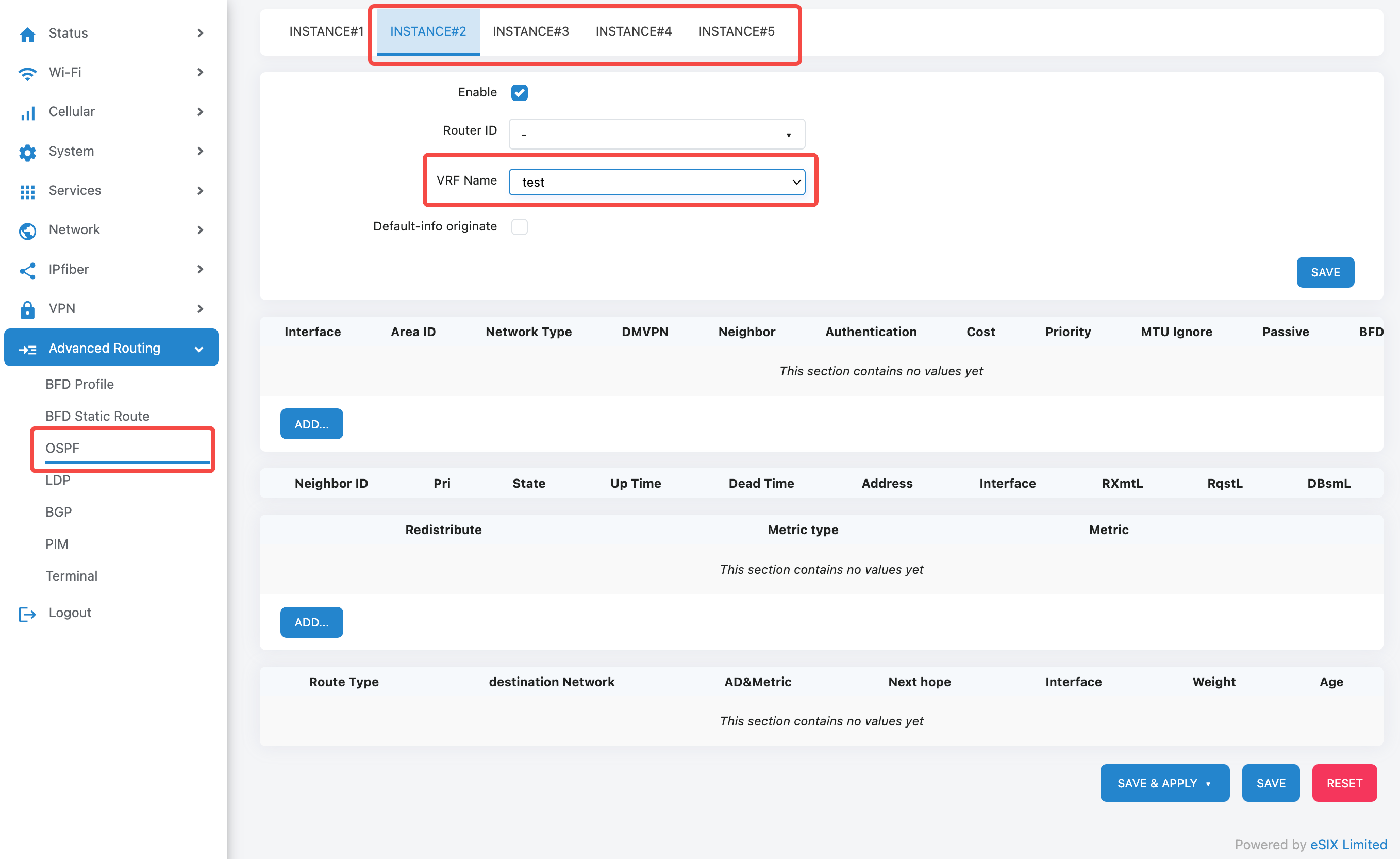The width and height of the screenshot is (1400, 859).
Task: Click the Wi-Fi signal icon
Action: (27, 73)
